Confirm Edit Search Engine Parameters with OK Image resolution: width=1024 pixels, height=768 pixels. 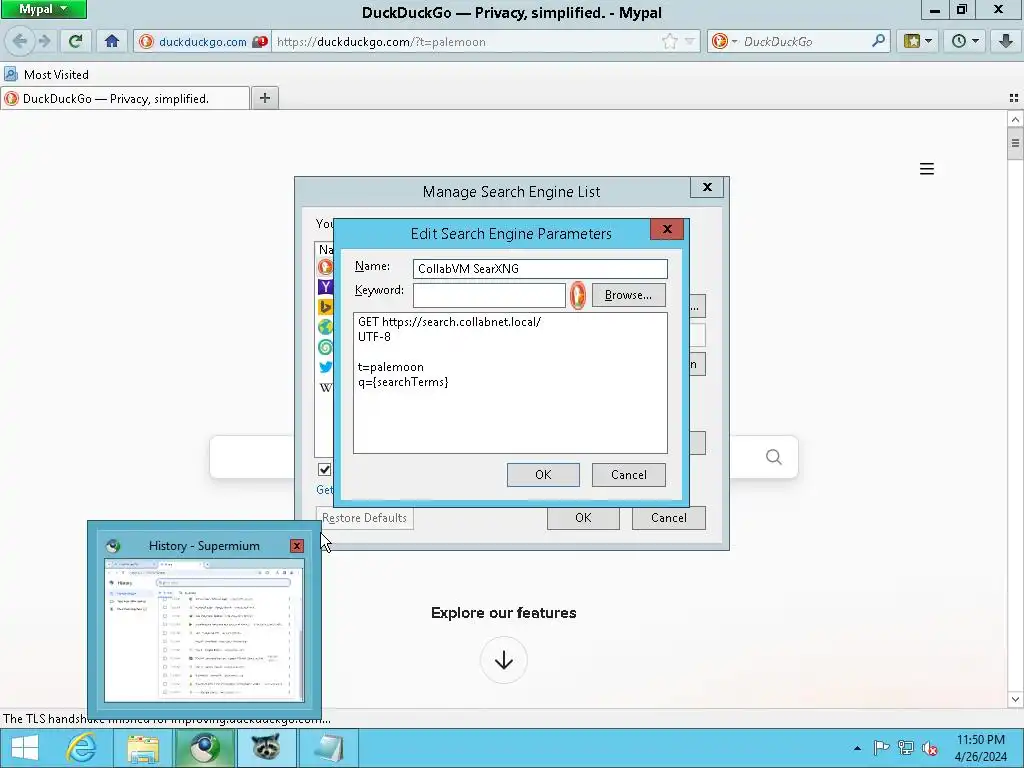tap(543, 475)
